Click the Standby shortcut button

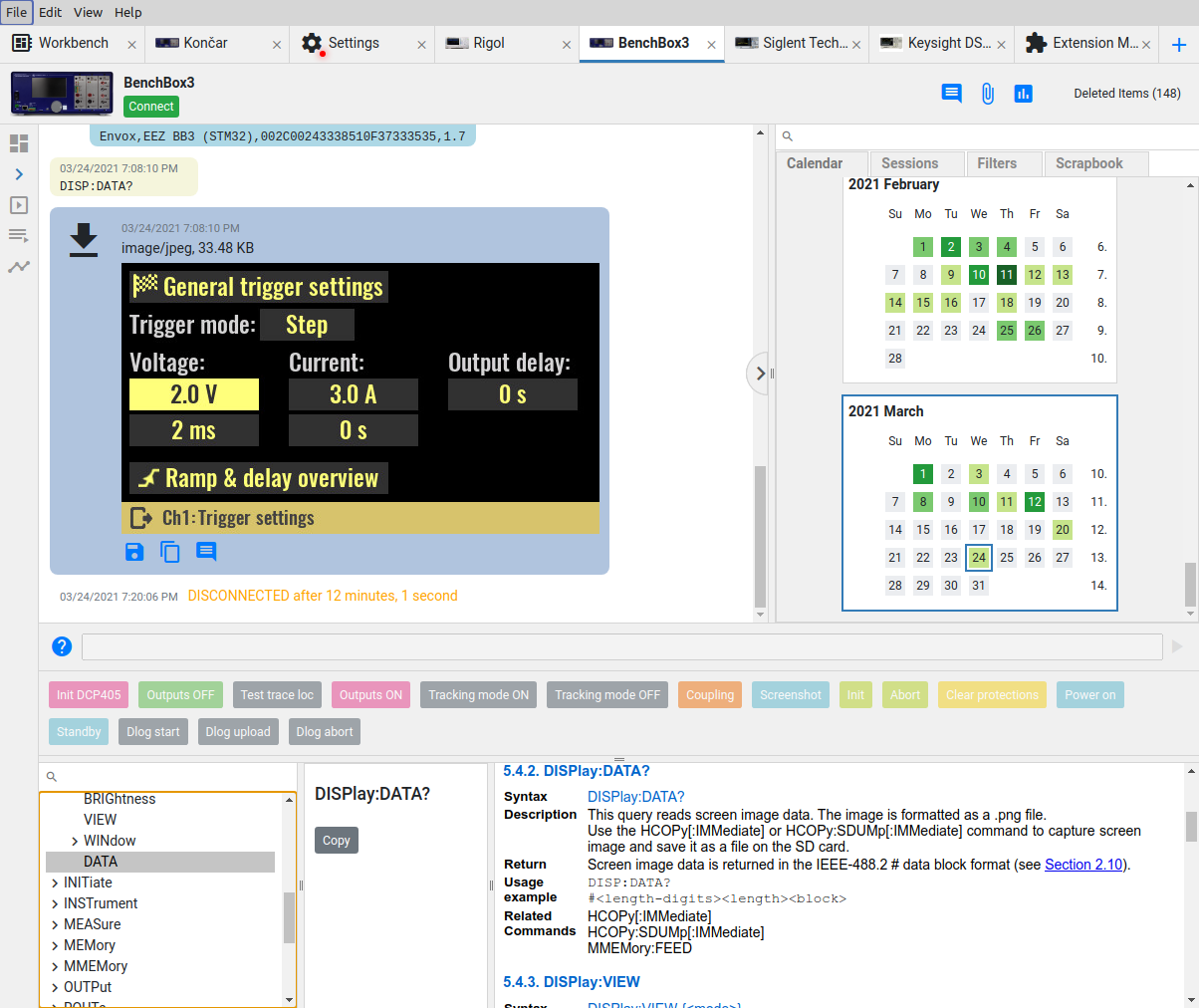79,732
